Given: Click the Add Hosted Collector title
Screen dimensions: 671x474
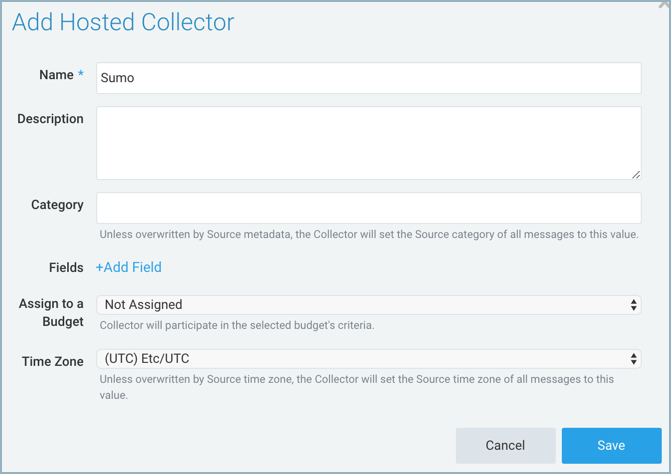Looking at the screenshot, I should [x=123, y=22].
